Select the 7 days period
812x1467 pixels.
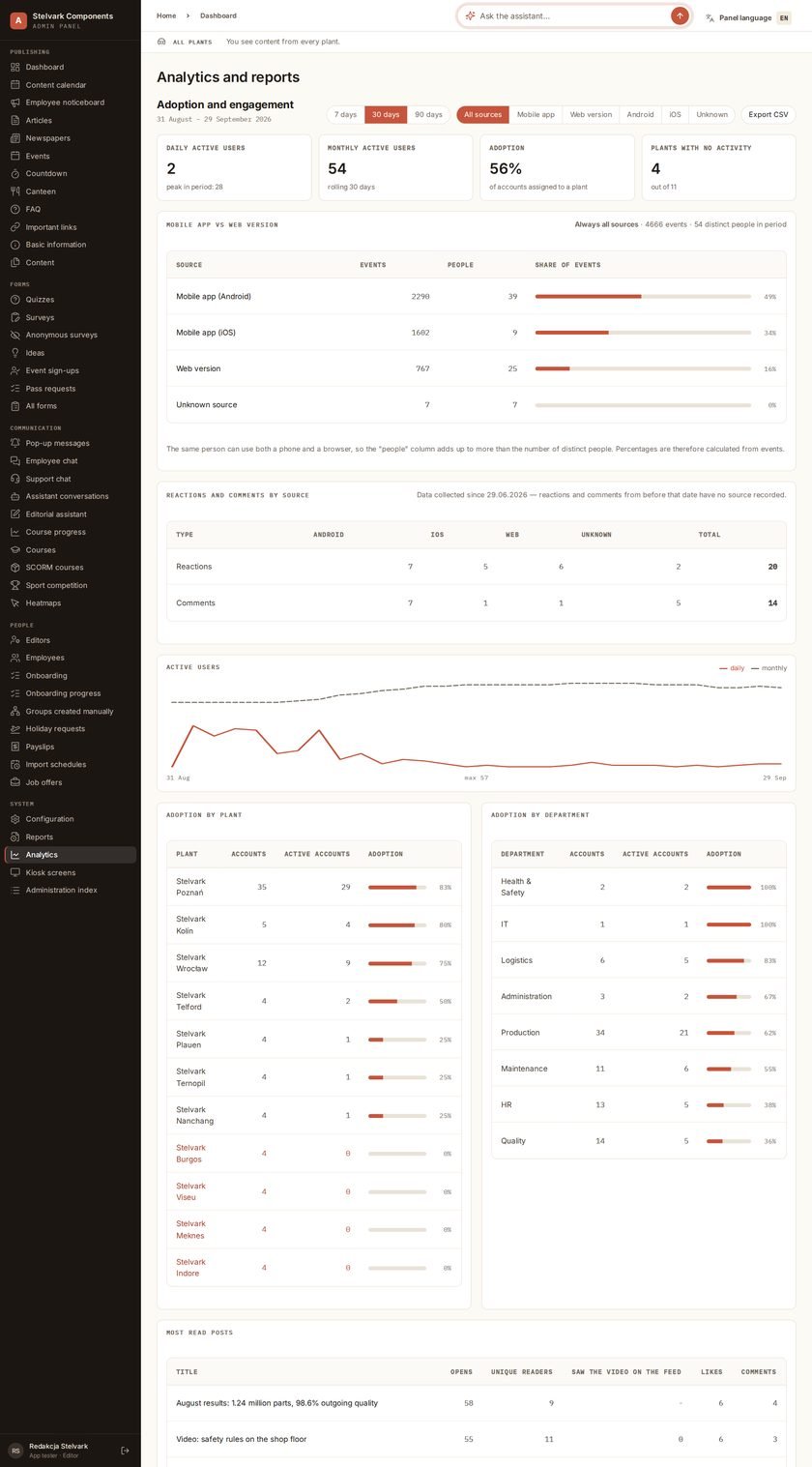[345, 114]
